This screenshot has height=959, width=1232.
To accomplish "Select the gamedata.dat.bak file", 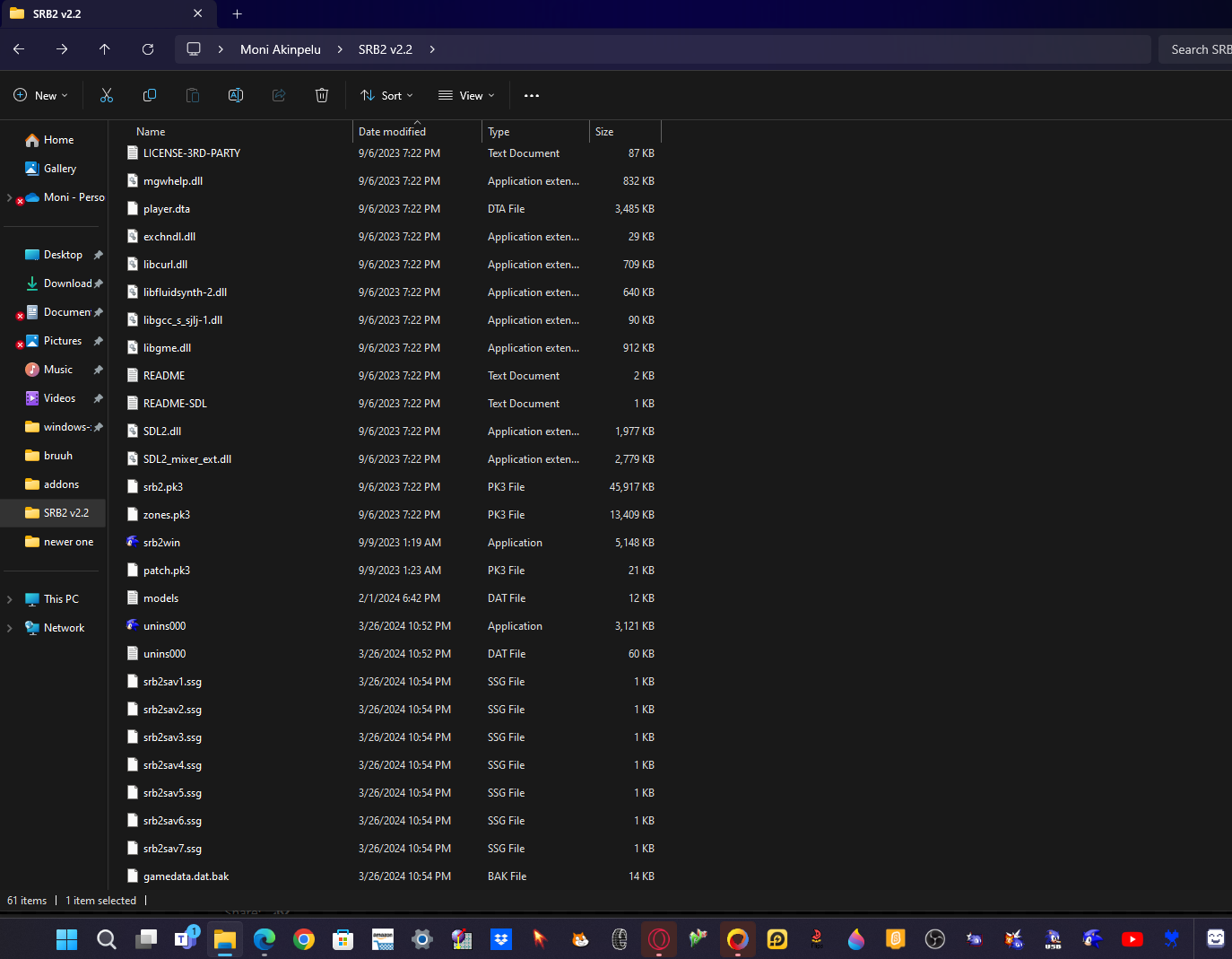I will [393, 876].
